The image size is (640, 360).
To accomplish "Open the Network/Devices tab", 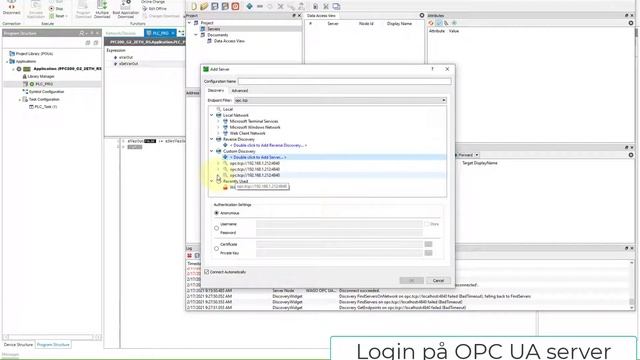I will [121, 33].
